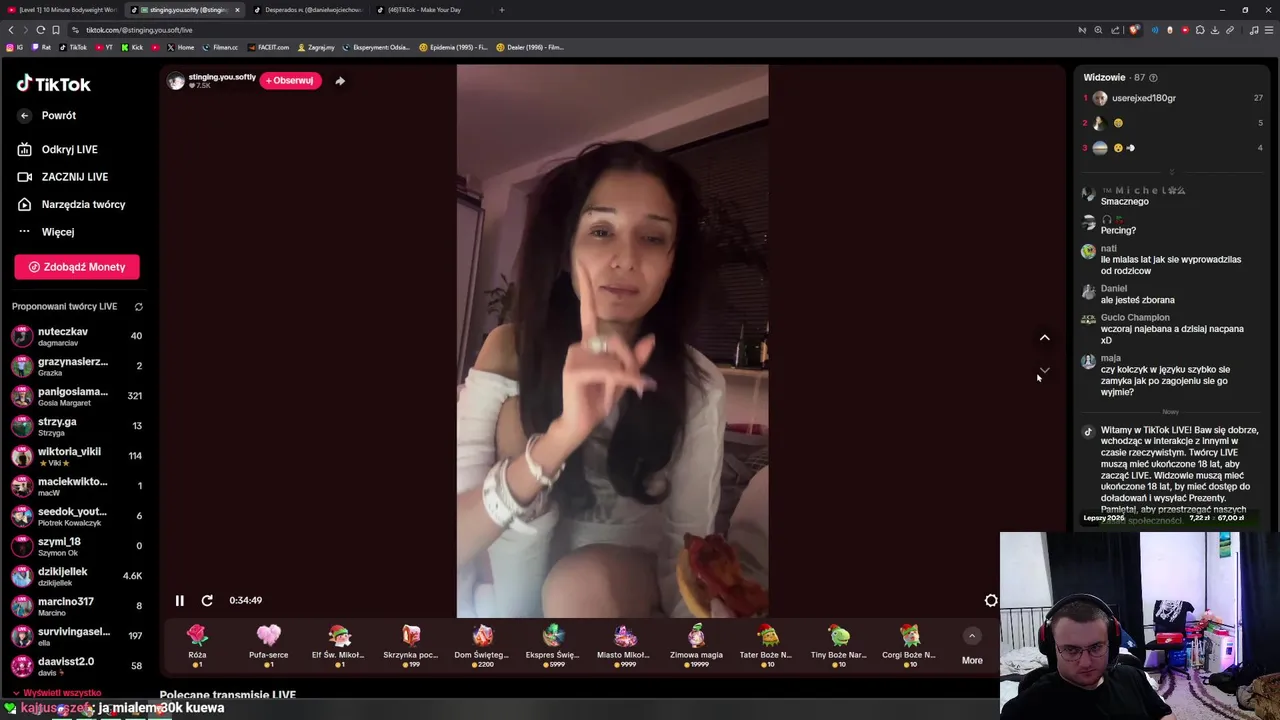The height and width of the screenshot is (720, 1280).
Task: Send Elf Św. Mikołaja gift
Action: 339,646
